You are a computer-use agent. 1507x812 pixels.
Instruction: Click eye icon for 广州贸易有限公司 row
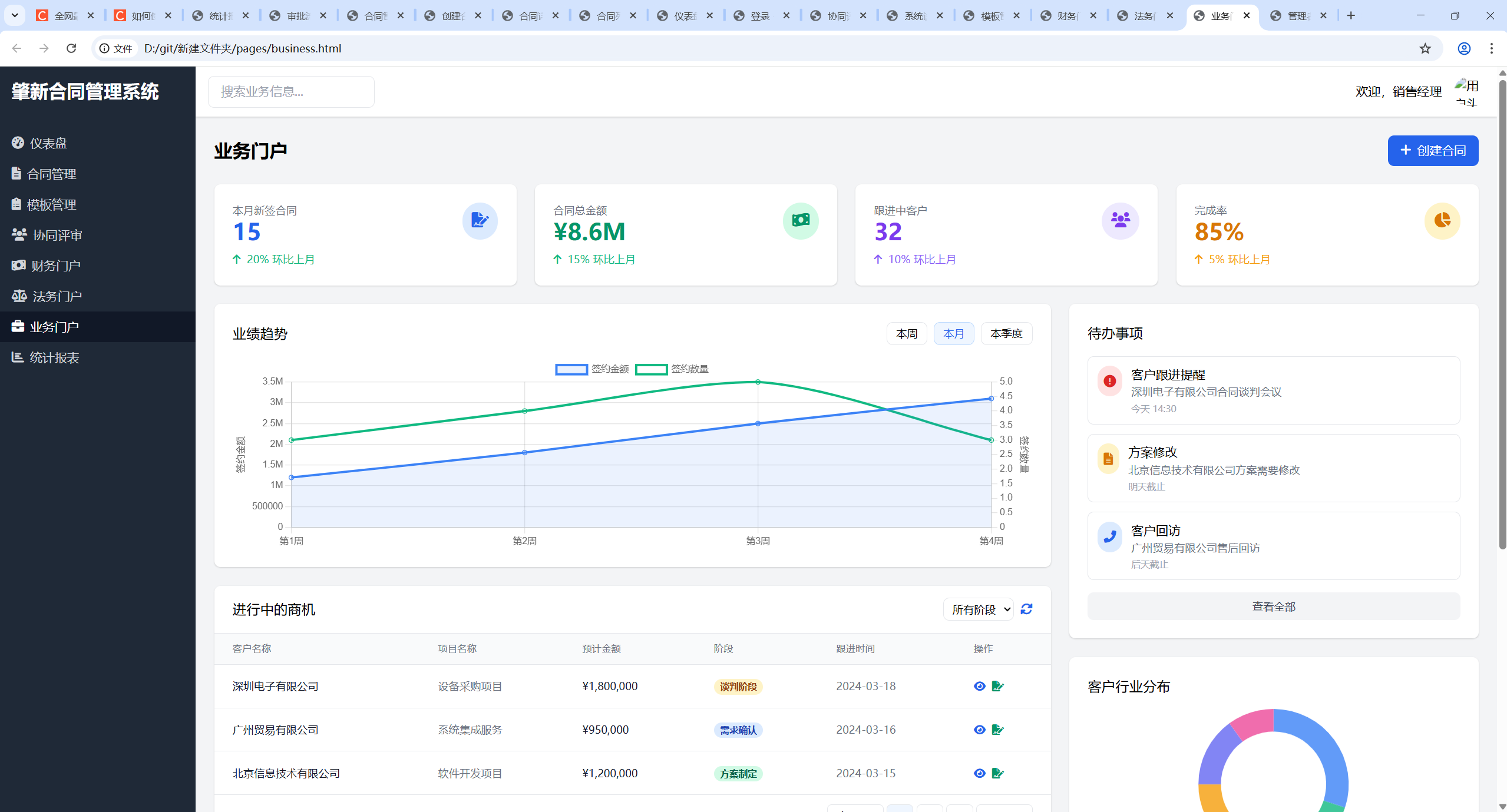pos(979,730)
